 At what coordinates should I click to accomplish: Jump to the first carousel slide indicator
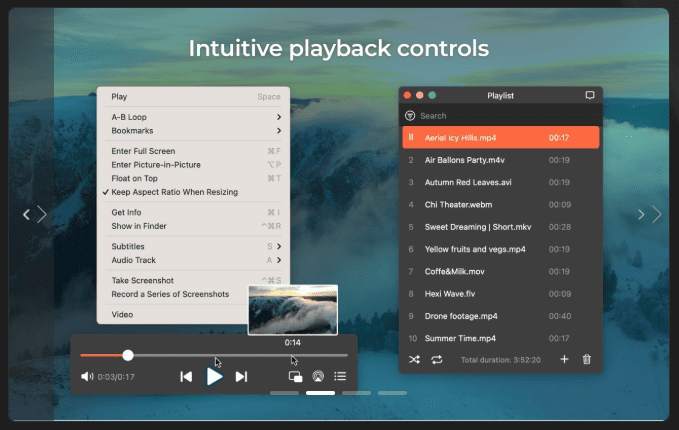point(285,393)
